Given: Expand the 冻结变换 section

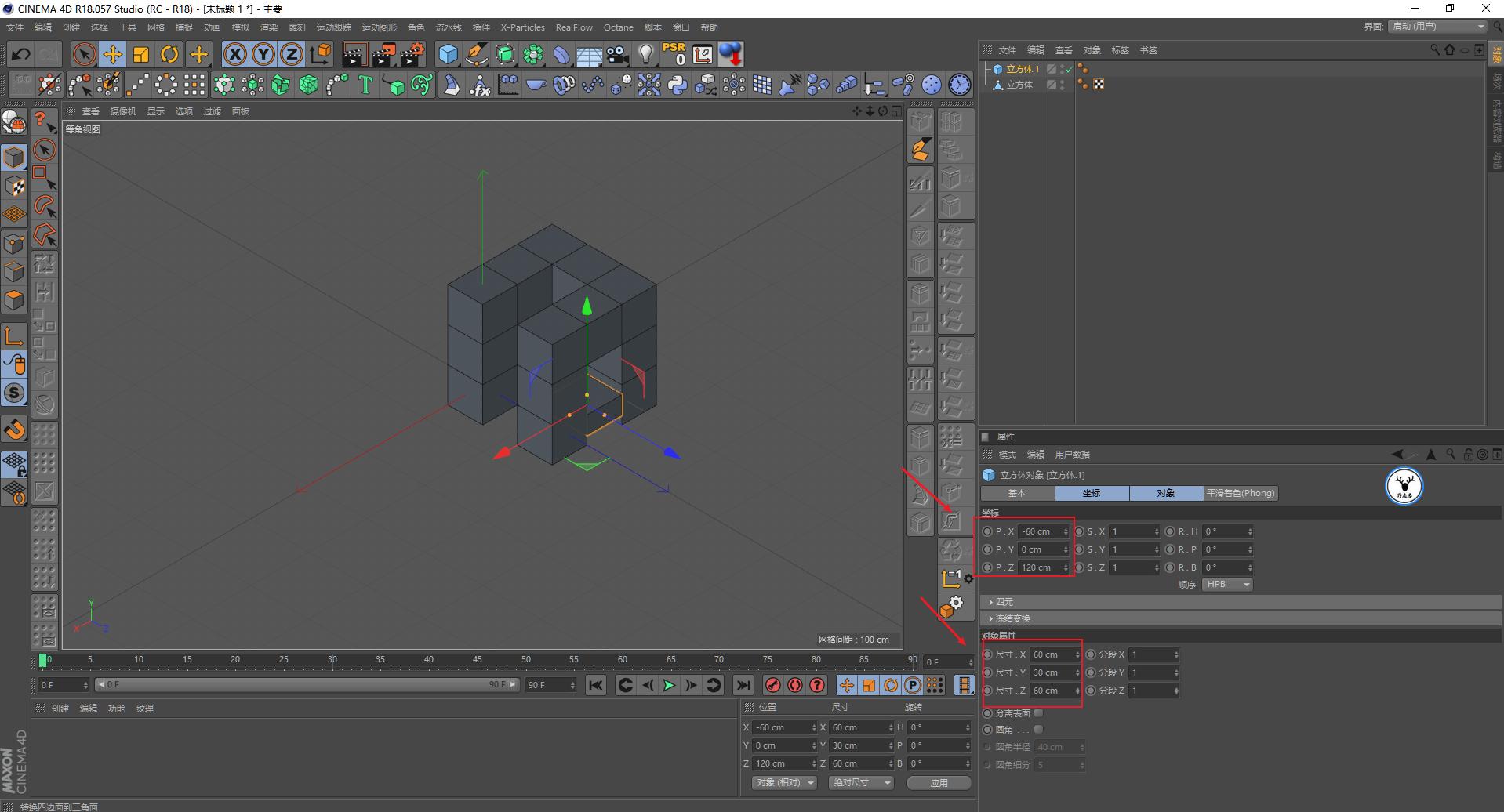Looking at the screenshot, I should (1012, 618).
